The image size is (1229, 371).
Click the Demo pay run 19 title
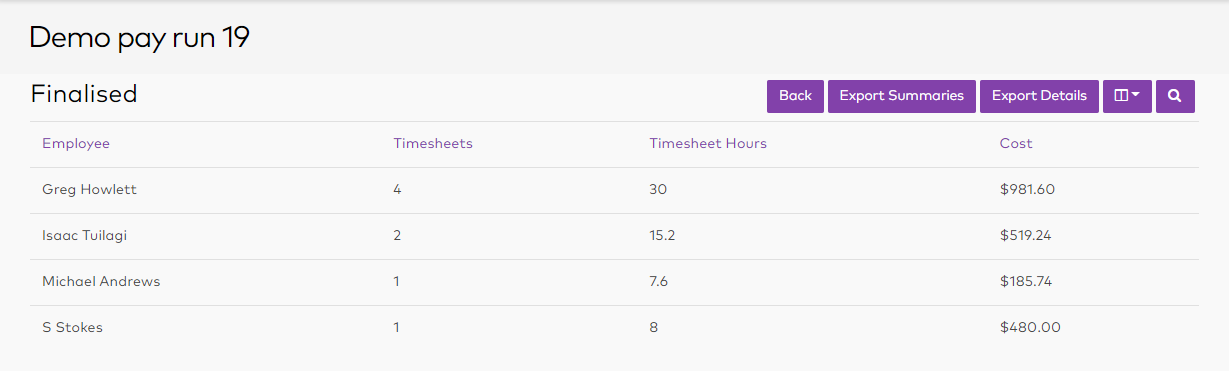click(139, 38)
